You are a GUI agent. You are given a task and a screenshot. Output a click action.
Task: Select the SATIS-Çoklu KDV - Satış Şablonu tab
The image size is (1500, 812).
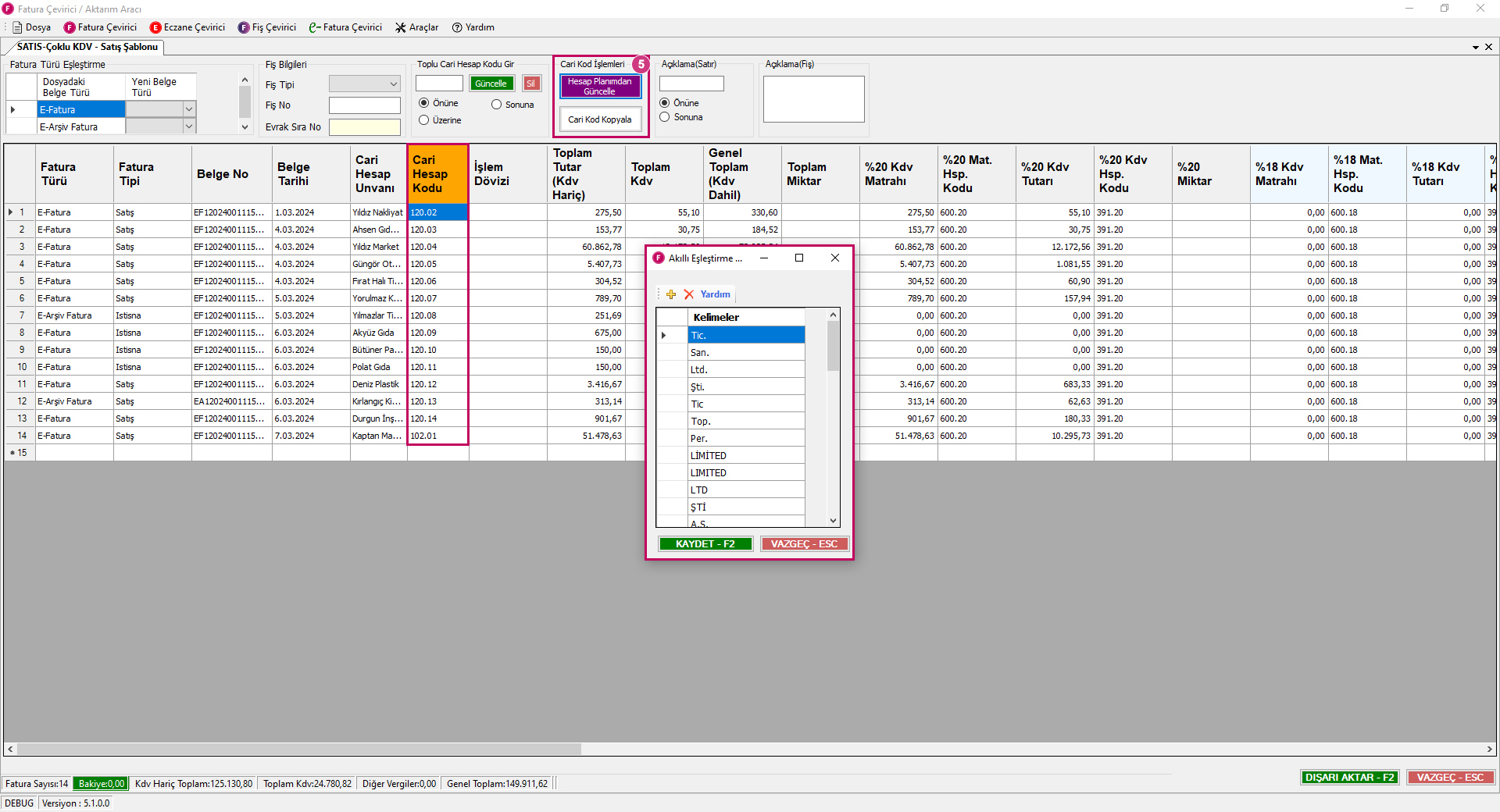point(87,47)
